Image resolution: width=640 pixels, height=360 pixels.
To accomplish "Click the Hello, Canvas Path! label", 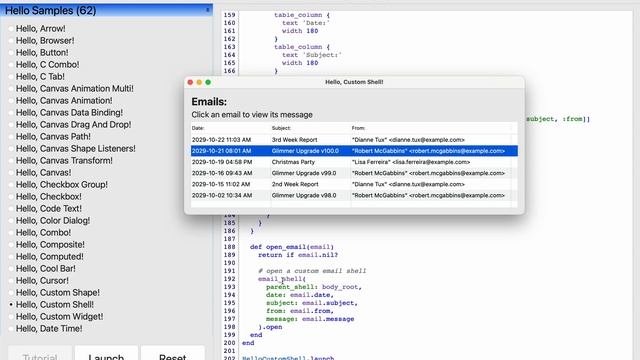I will click(x=53, y=136).
